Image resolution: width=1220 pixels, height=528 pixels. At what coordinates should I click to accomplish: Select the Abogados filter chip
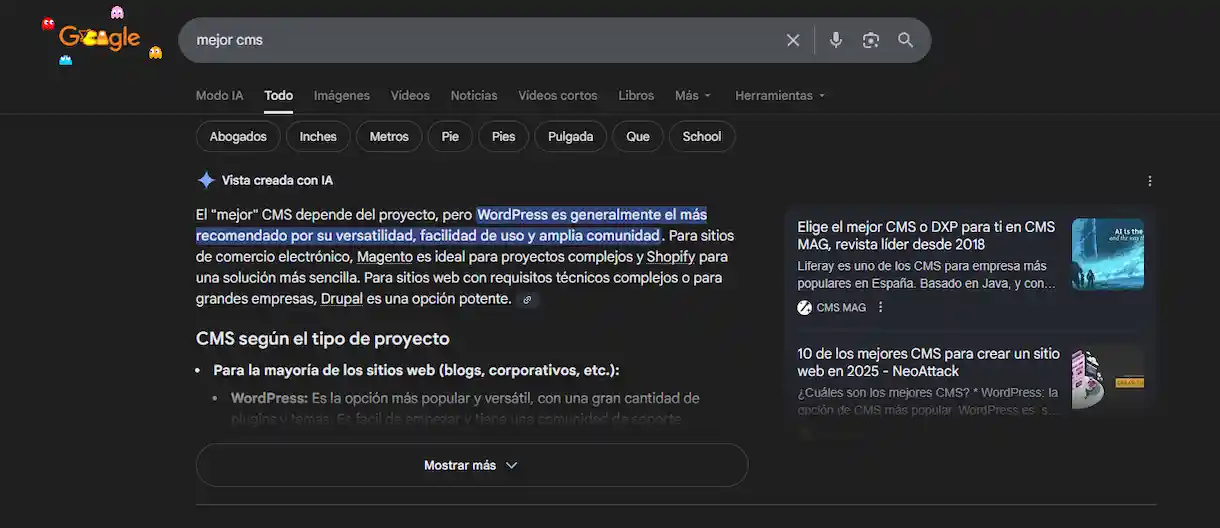pyautogui.click(x=238, y=137)
